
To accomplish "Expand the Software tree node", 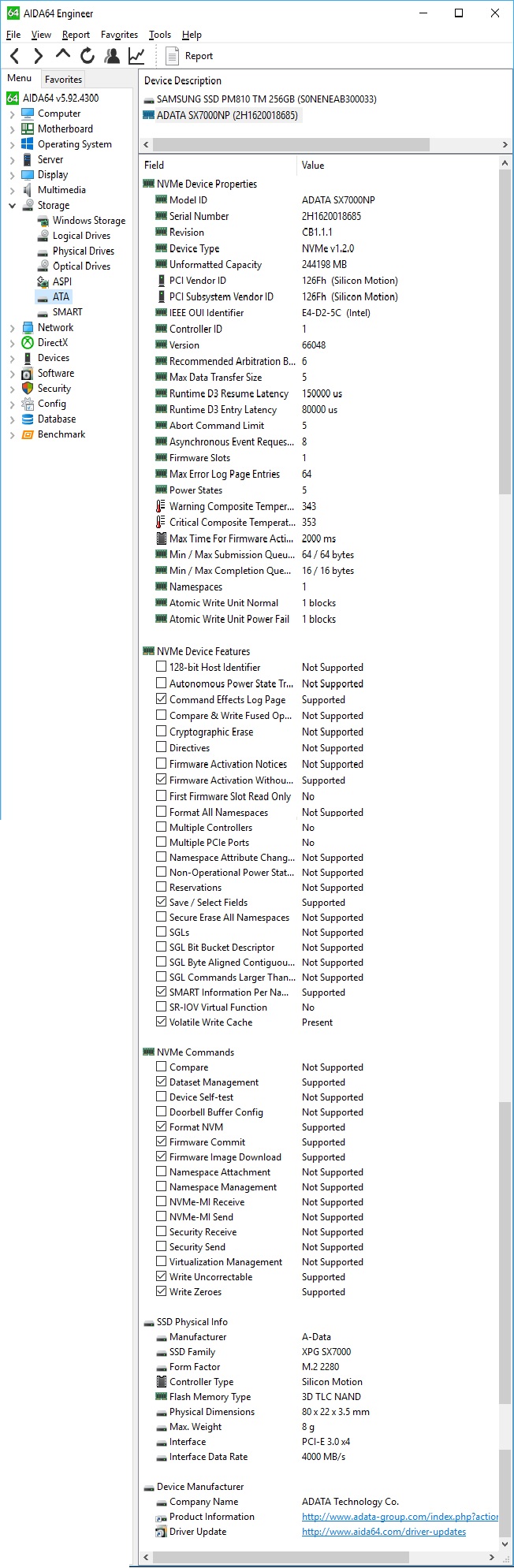I will point(13,373).
